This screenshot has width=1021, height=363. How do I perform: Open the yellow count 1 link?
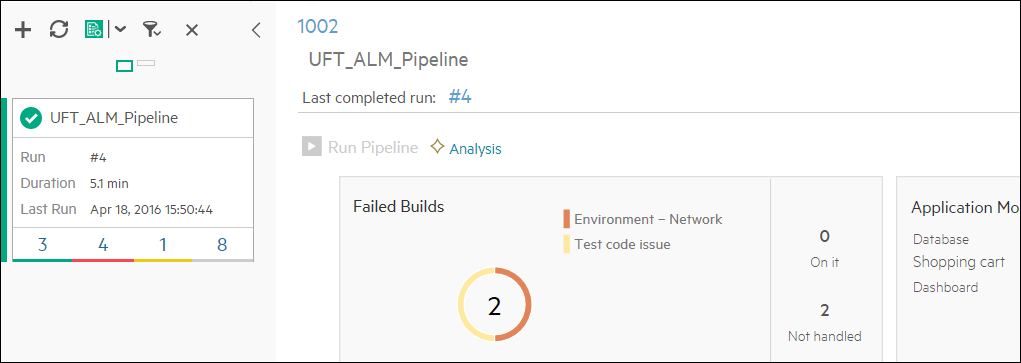pyautogui.click(x=163, y=245)
